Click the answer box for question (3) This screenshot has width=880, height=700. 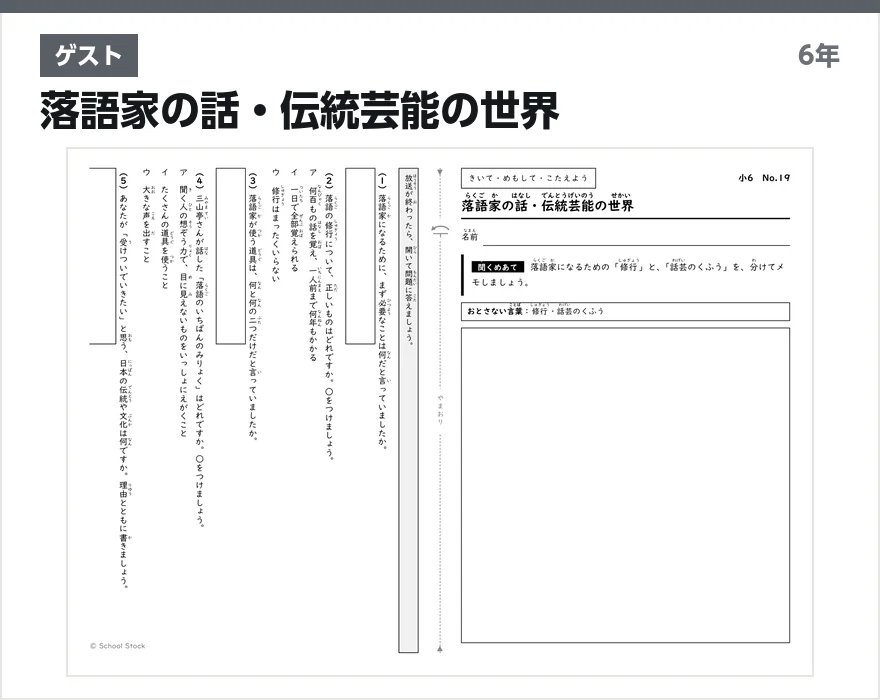(231, 255)
